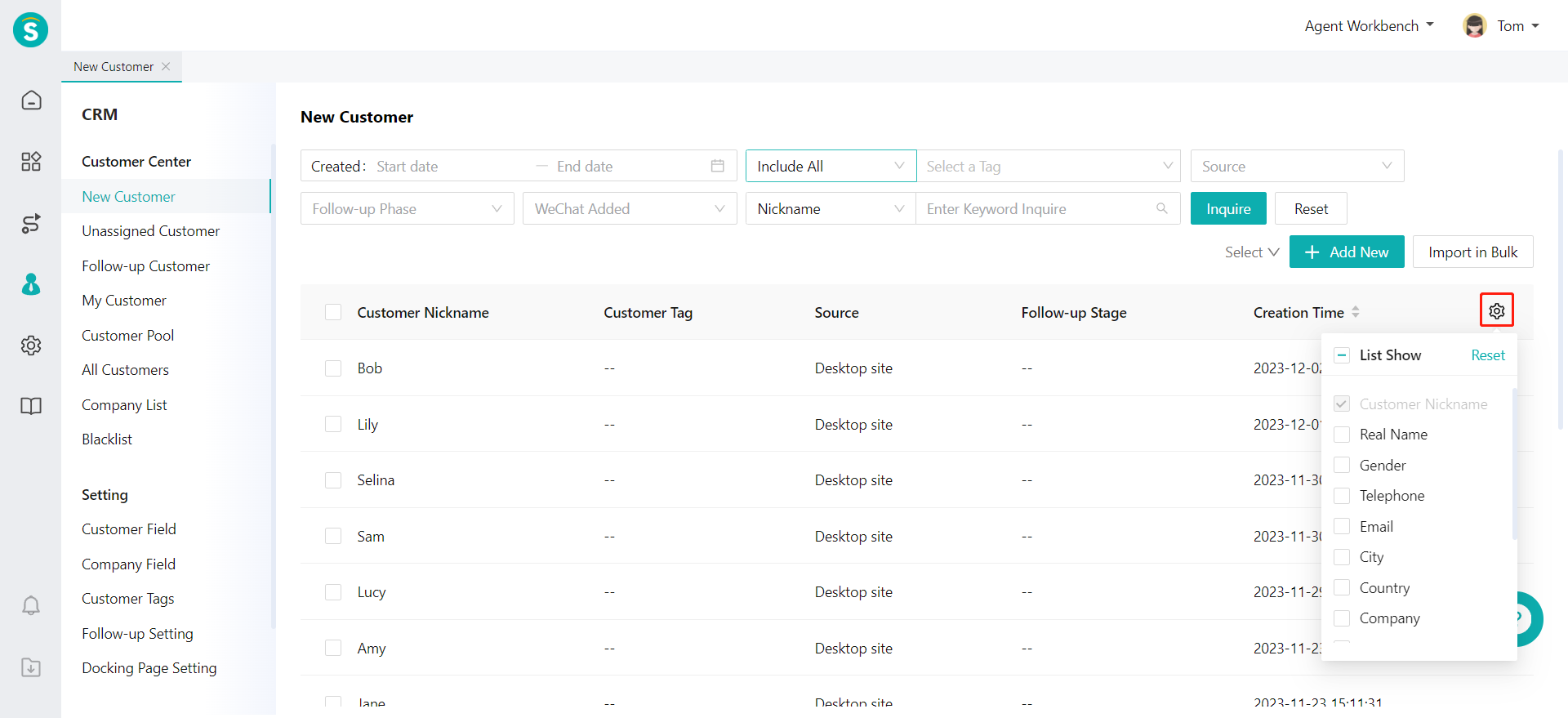Enable the Real Name column checkbox
This screenshot has height=718, width=1568.
1342,435
